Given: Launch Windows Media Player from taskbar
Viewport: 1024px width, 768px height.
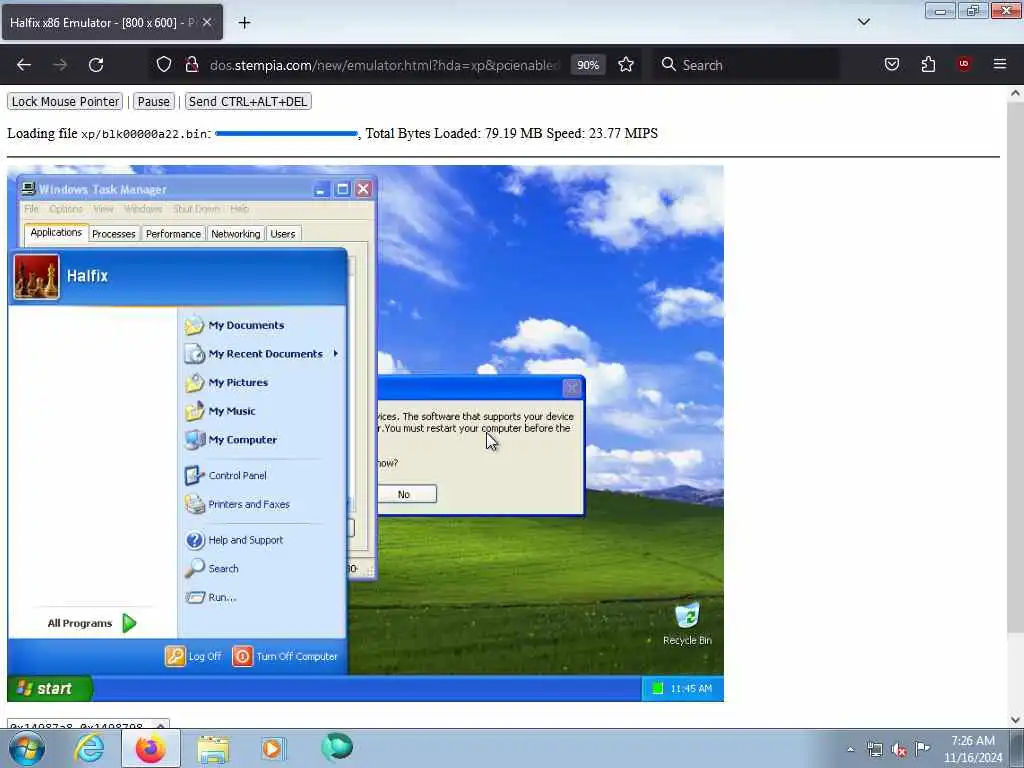Looking at the screenshot, I should [273, 748].
